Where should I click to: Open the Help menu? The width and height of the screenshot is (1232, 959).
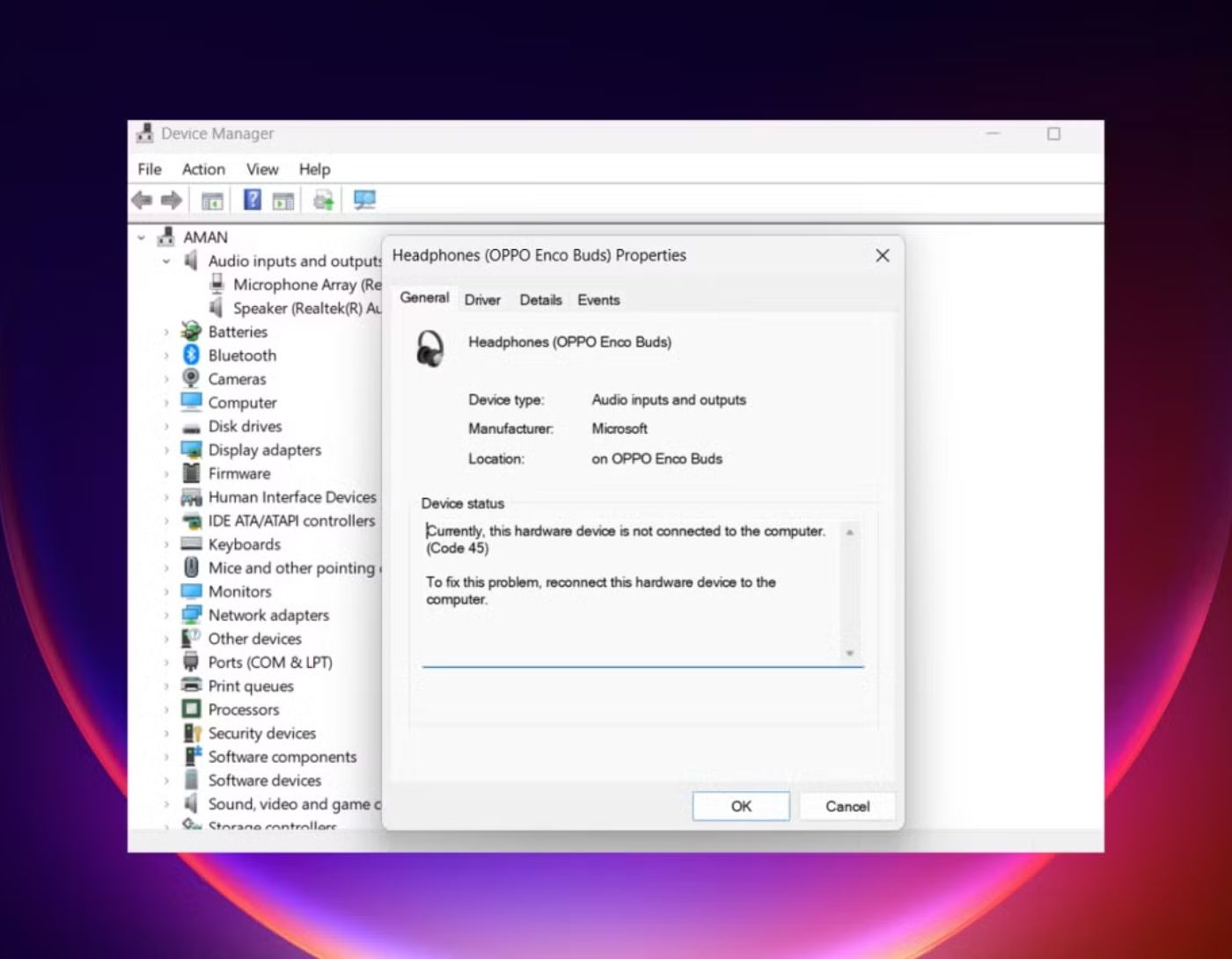click(x=314, y=169)
